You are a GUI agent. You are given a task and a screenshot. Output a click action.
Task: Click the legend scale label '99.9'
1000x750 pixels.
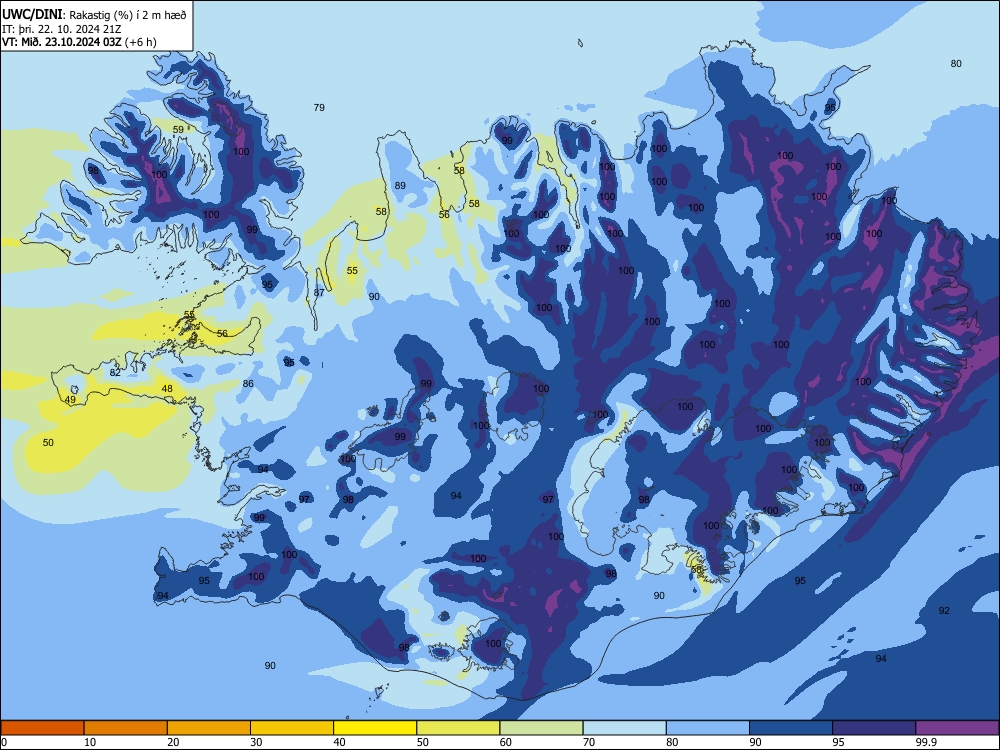pyautogui.click(x=926, y=742)
